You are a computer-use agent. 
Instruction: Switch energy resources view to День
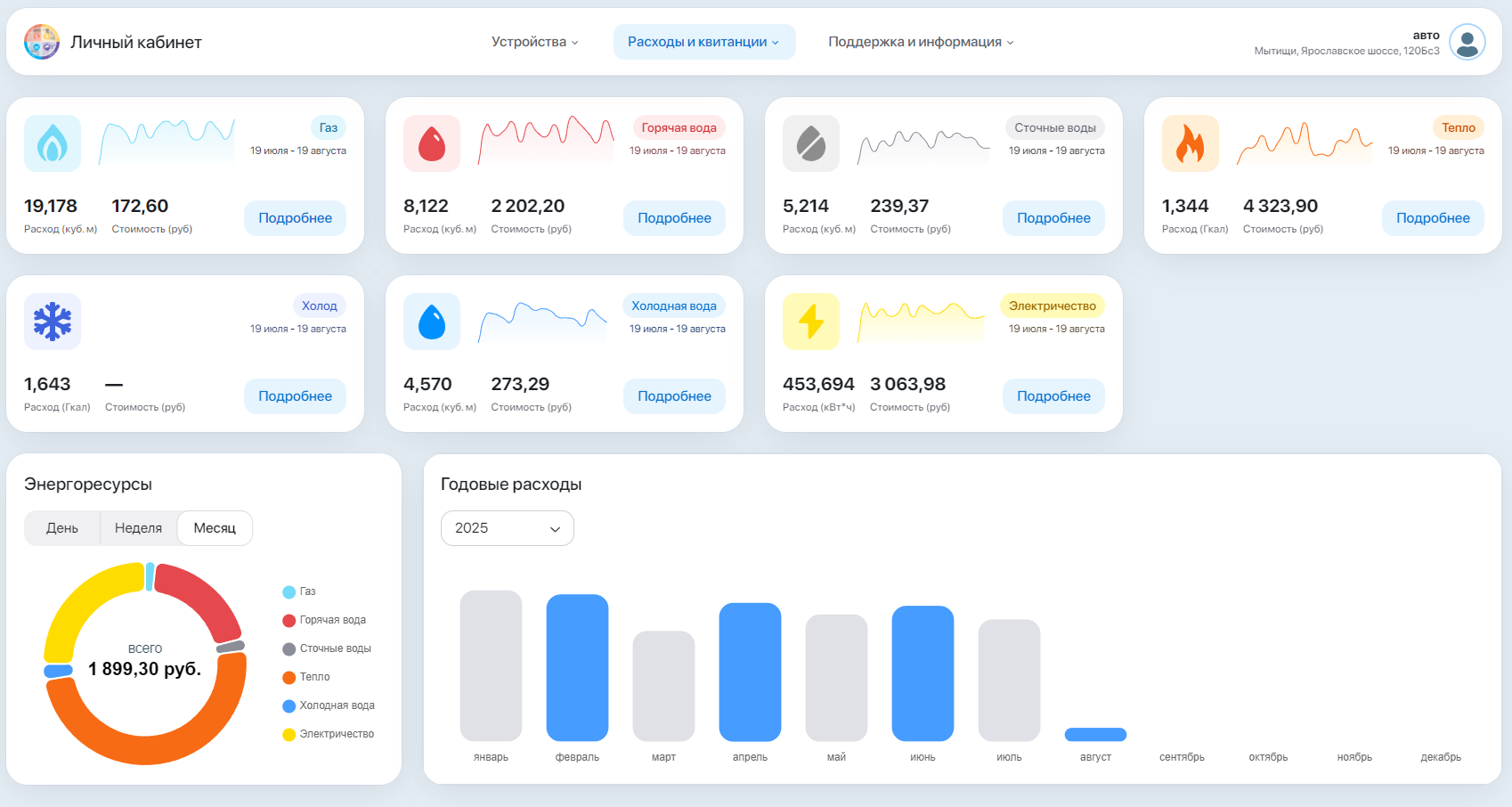(61, 527)
